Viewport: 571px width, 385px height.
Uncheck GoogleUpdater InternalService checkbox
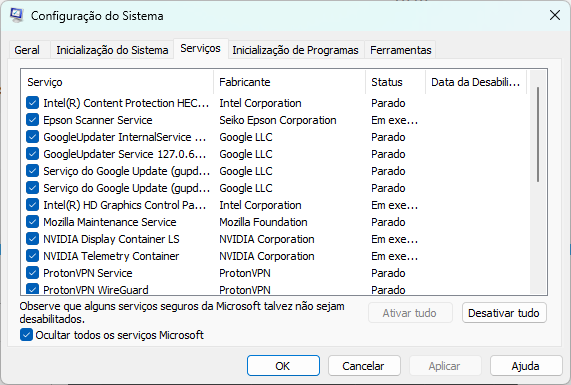pyautogui.click(x=32, y=137)
